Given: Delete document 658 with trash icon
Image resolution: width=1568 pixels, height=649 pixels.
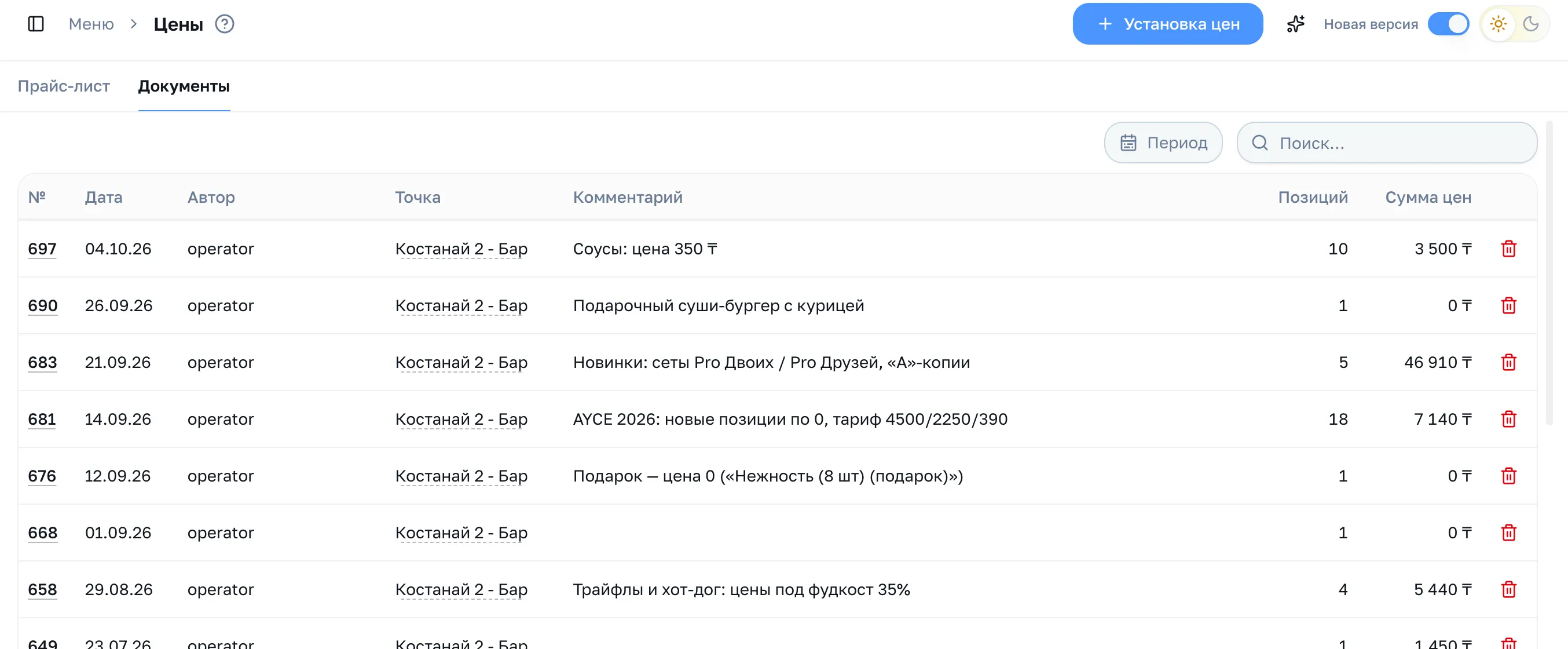Looking at the screenshot, I should (x=1508, y=589).
